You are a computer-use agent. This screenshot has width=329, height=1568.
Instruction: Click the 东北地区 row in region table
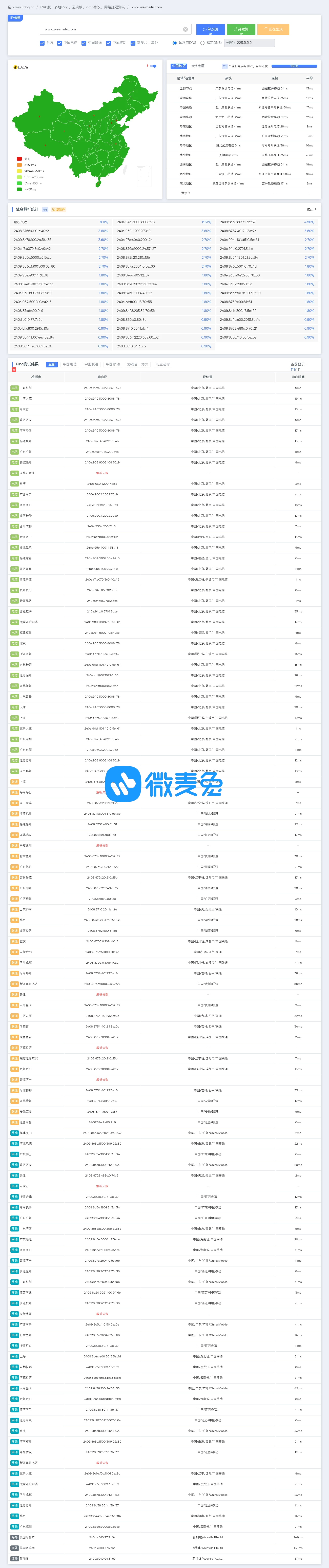tap(244, 183)
